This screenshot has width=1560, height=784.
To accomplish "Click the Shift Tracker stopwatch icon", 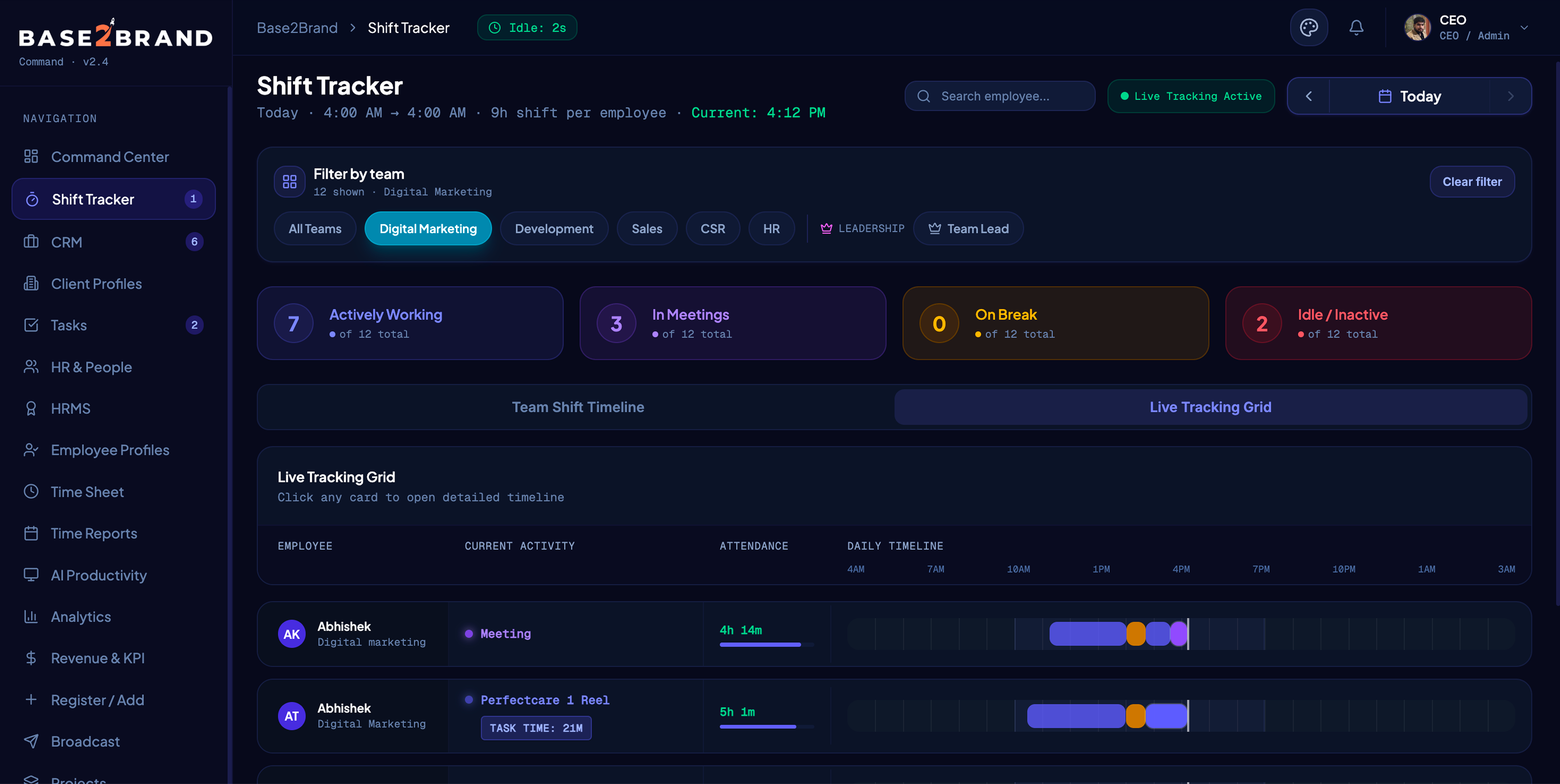I will point(32,199).
